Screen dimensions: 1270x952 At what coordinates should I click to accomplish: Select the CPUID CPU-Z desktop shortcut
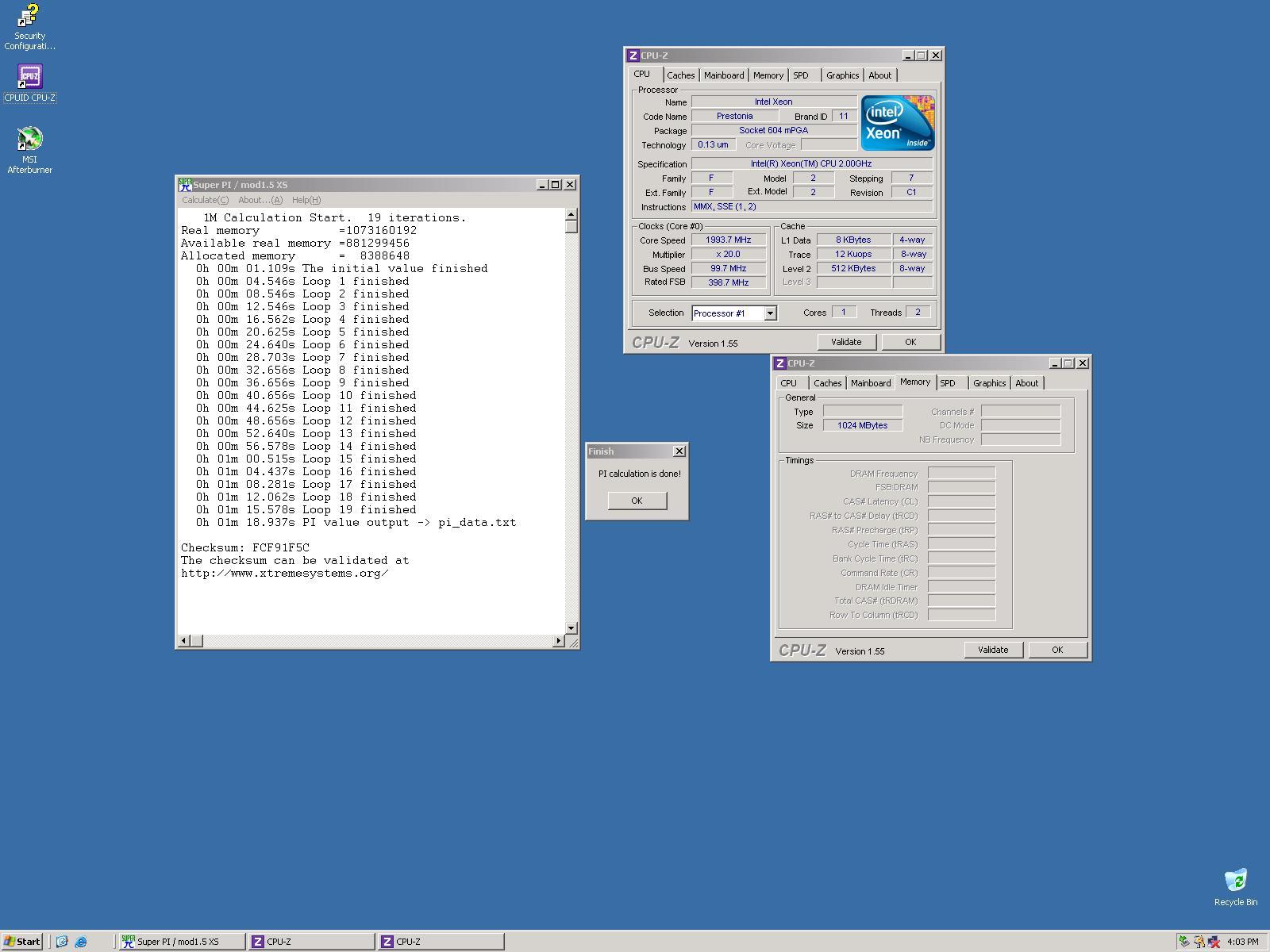pos(29,83)
